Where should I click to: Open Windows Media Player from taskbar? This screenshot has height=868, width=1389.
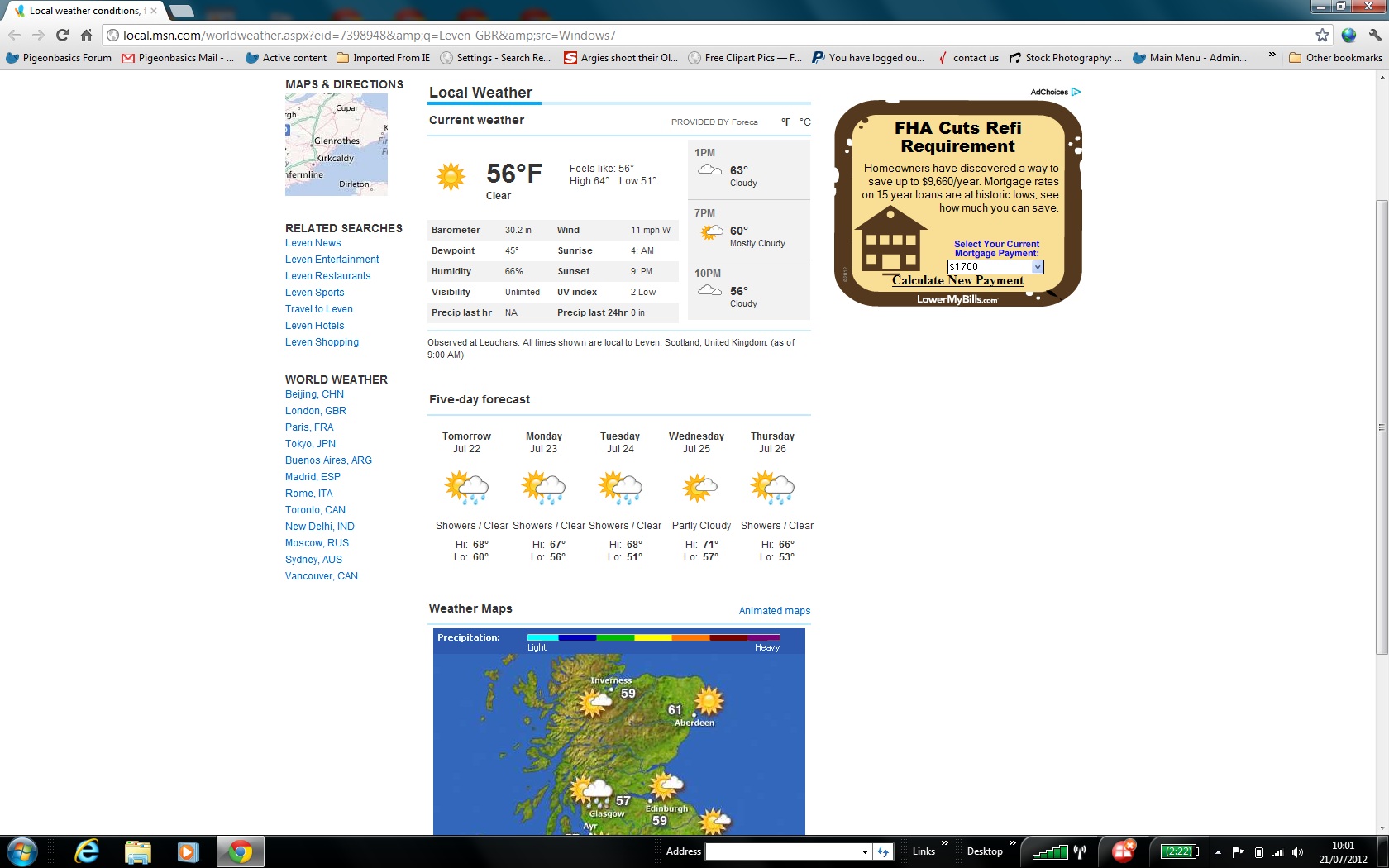tap(189, 851)
